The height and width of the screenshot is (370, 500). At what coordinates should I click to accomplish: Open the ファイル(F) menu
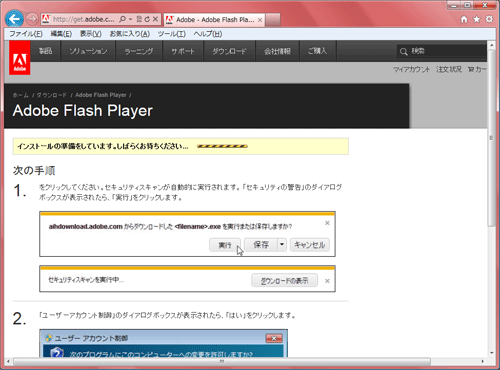(x=26, y=34)
